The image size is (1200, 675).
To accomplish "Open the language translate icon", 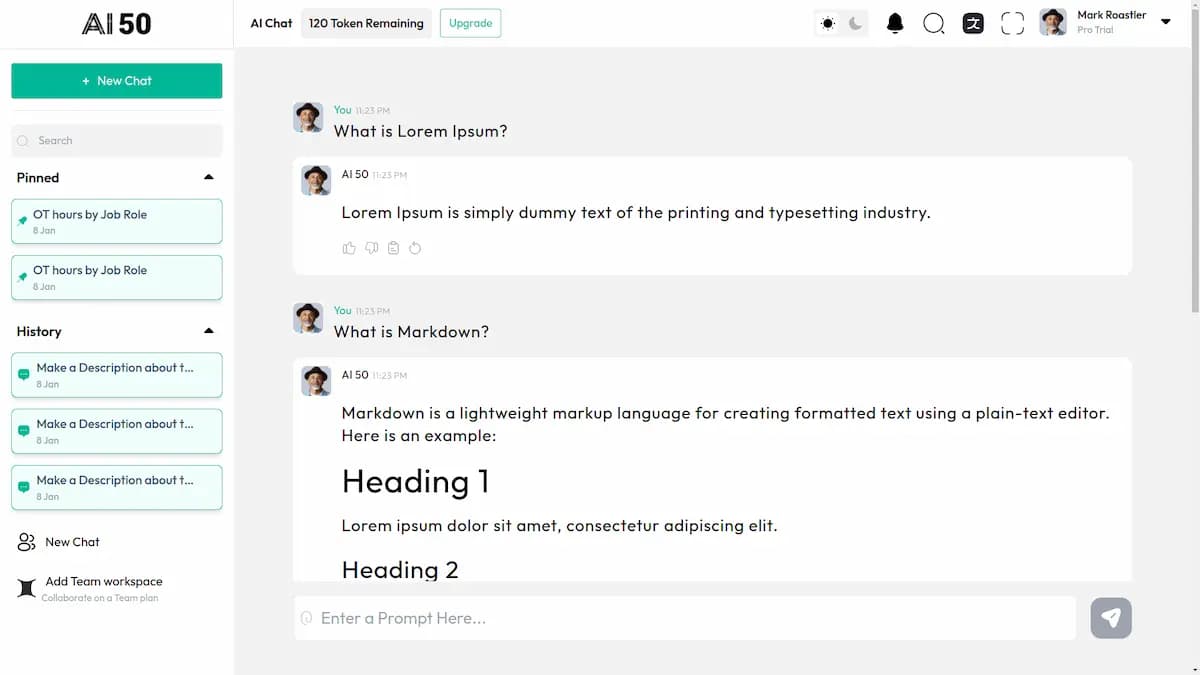I will pos(973,23).
